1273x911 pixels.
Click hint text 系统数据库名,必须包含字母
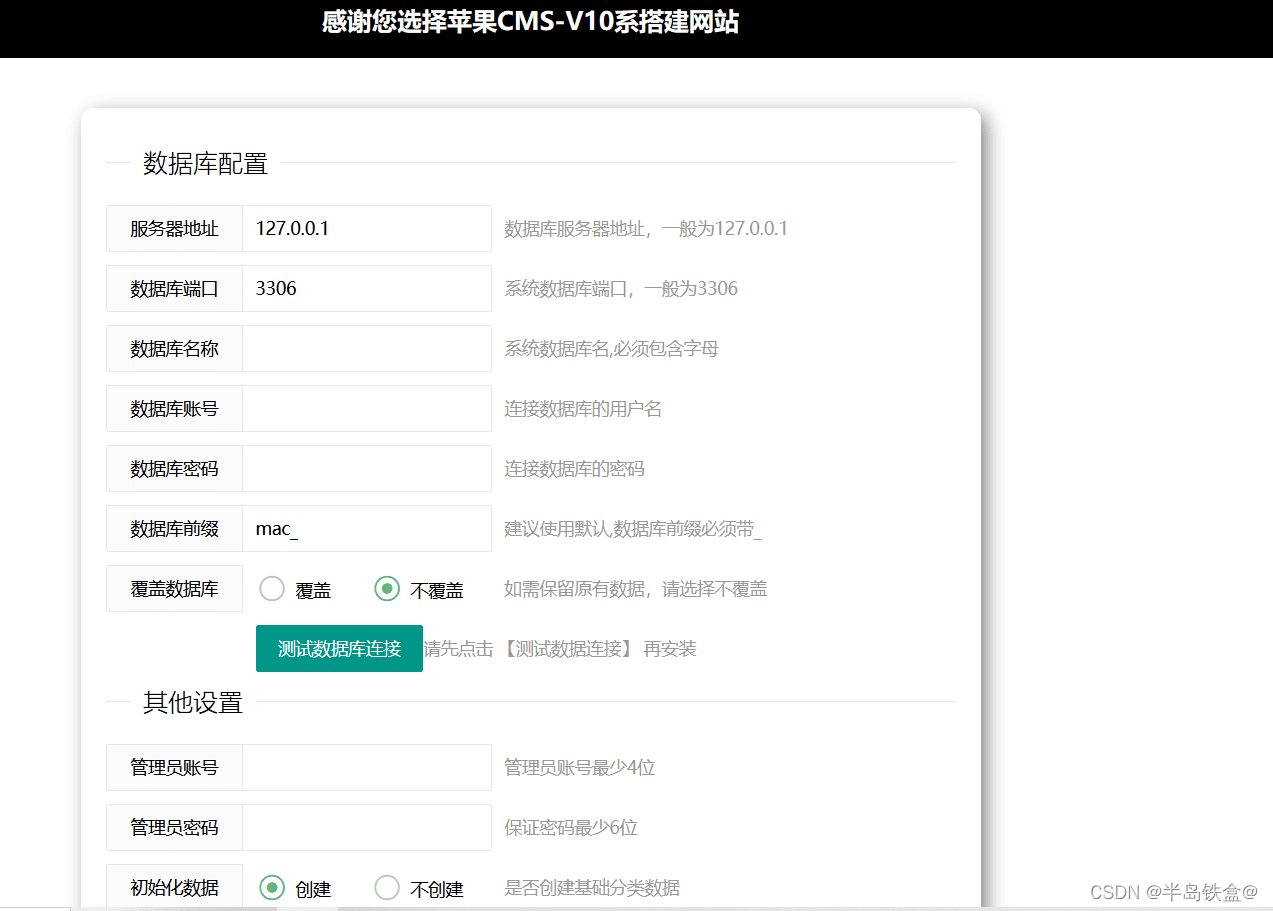(x=611, y=349)
